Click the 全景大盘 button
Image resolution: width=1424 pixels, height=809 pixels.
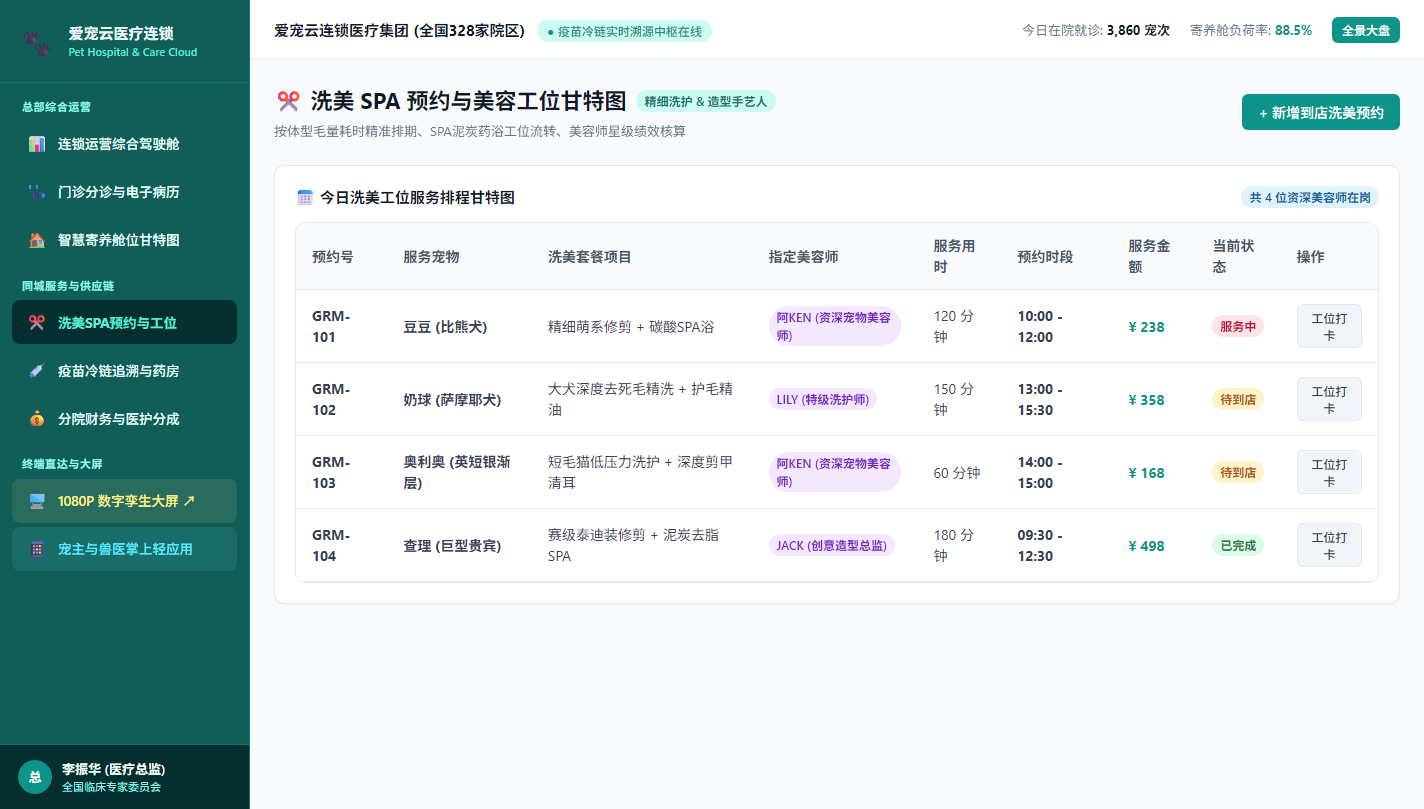click(x=1366, y=30)
